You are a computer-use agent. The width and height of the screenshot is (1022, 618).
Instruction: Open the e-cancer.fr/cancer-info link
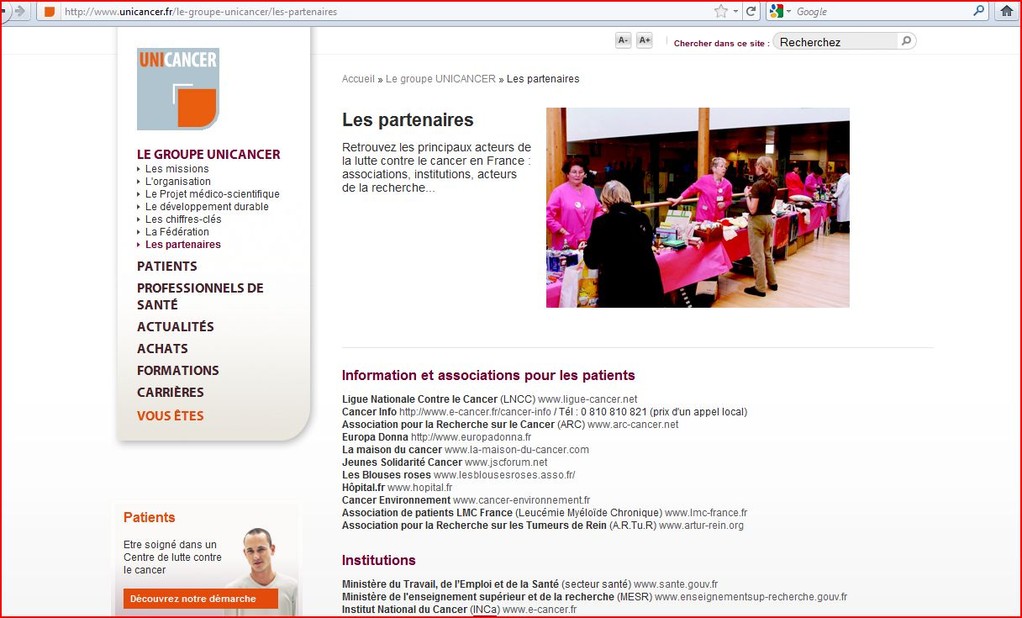(x=475, y=412)
